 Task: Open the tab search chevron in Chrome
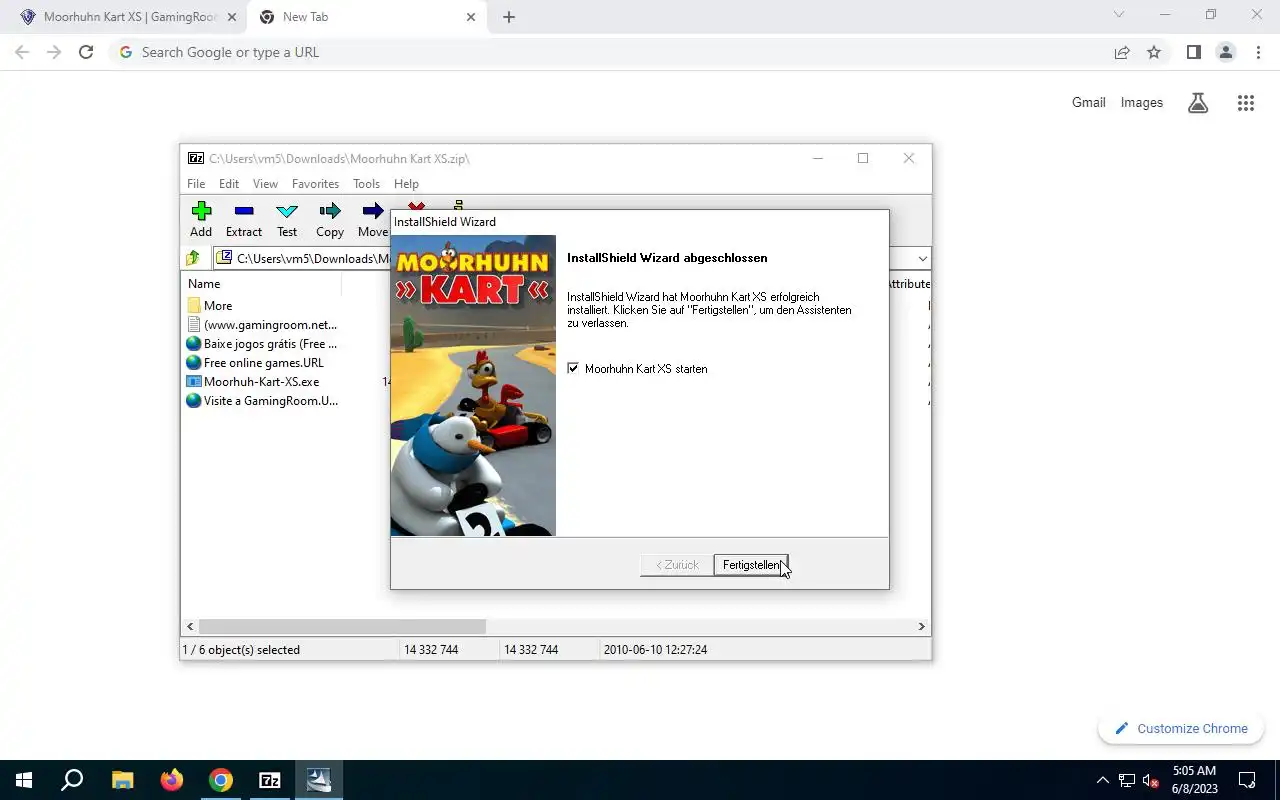[x=1119, y=15]
